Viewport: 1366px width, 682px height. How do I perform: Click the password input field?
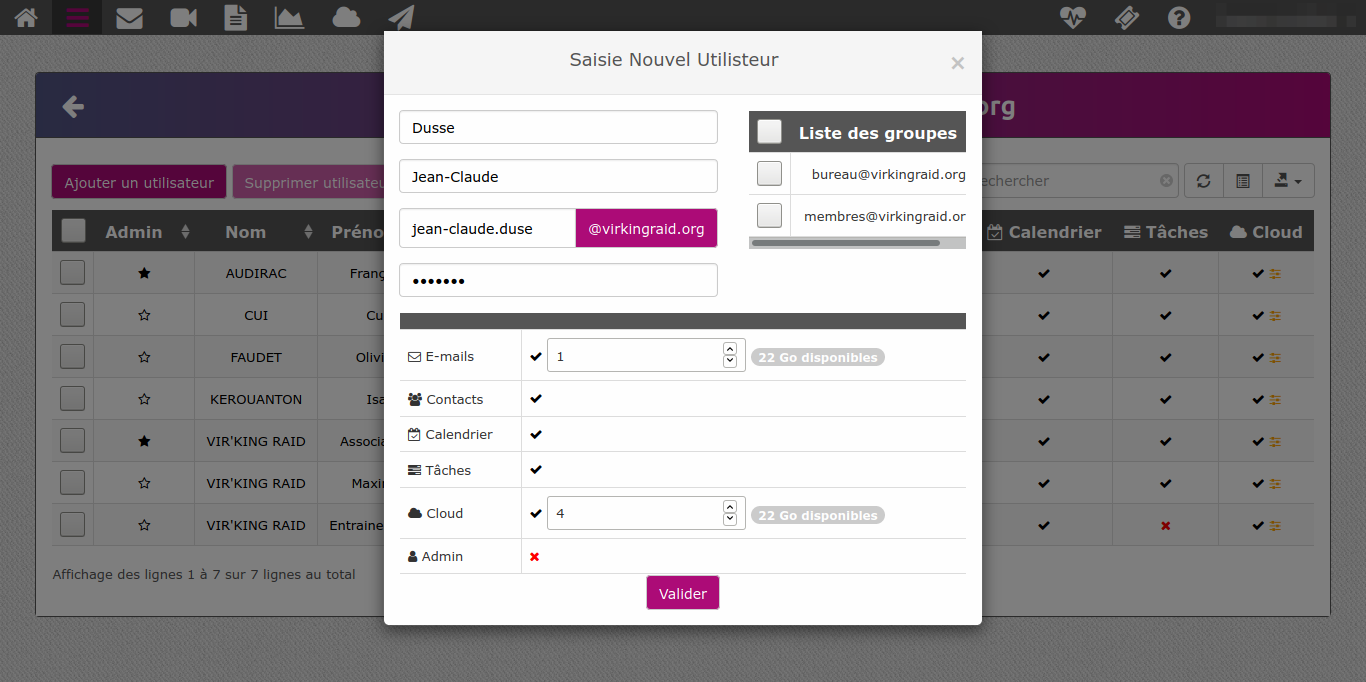pyautogui.click(x=558, y=280)
